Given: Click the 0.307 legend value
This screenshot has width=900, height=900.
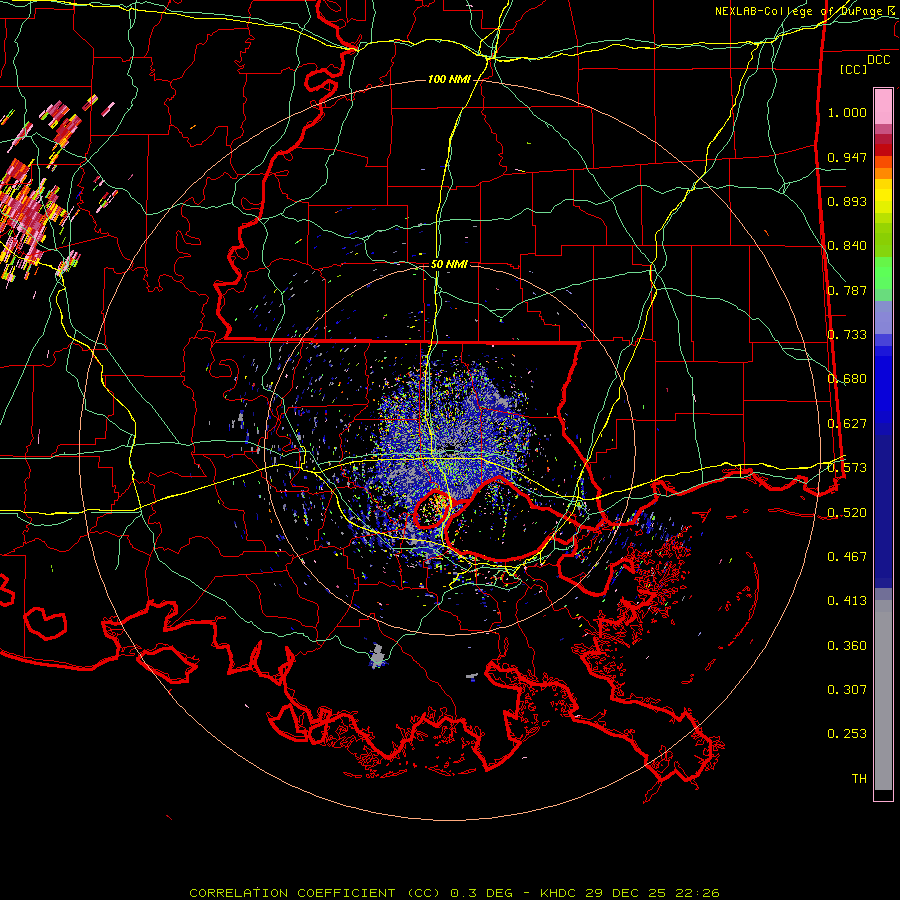Looking at the screenshot, I should tap(847, 690).
